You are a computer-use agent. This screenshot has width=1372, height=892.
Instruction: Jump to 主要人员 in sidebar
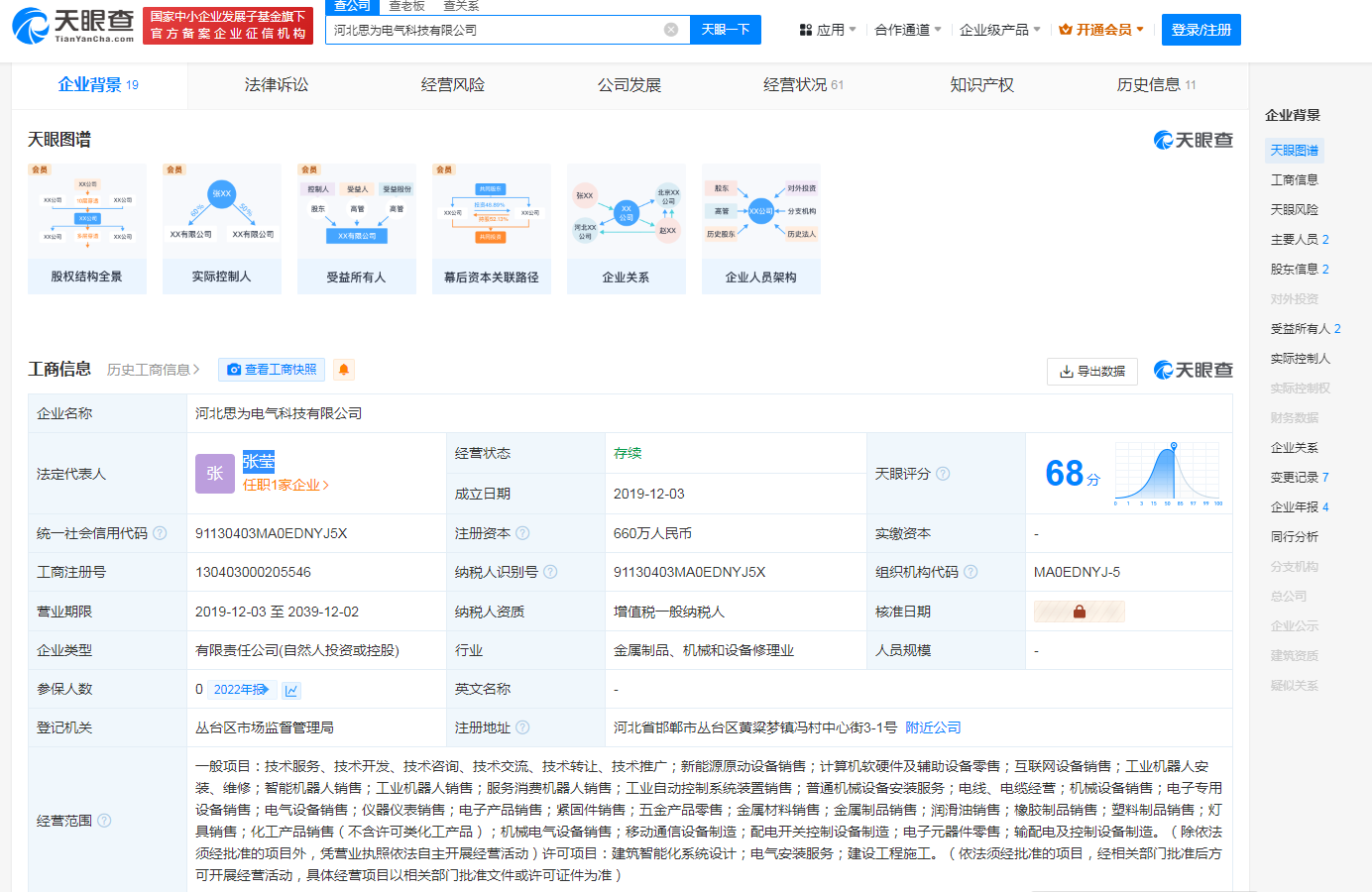click(1300, 240)
